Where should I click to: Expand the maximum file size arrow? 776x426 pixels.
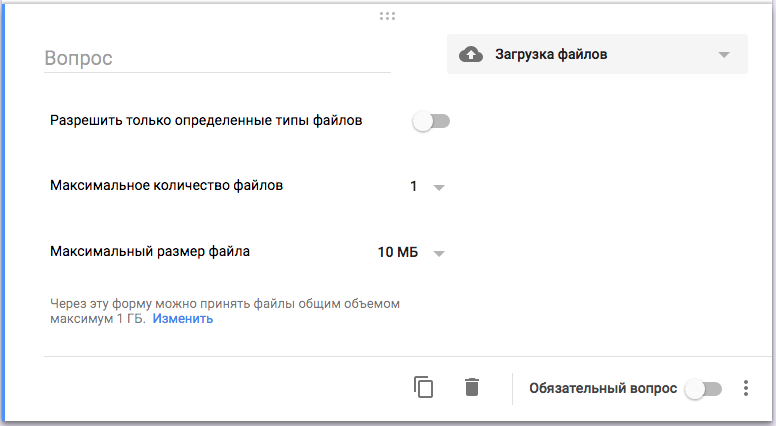coord(439,253)
